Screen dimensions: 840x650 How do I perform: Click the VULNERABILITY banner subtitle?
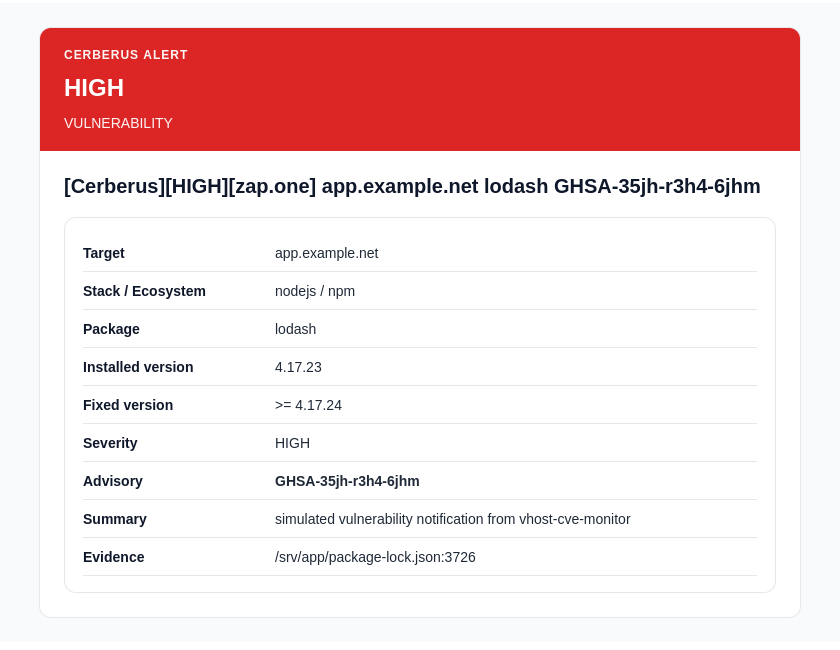[x=118, y=123]
